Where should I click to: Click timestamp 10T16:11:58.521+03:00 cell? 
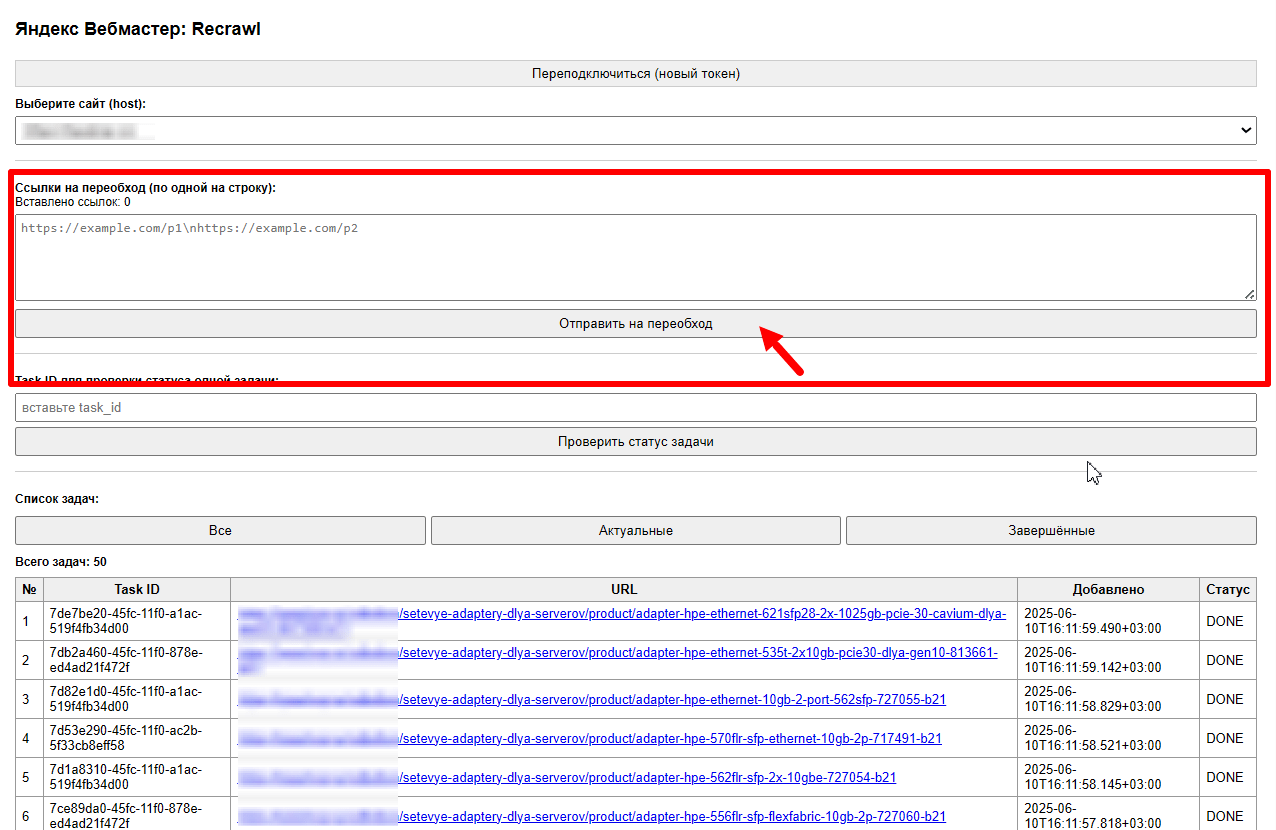[1108, 738]
